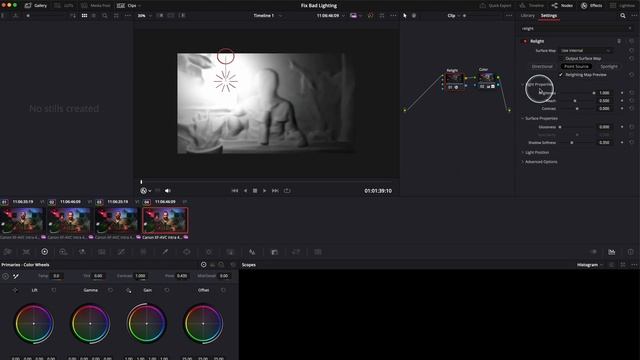Click the Quick Export button
This screenshot has width=640, height=360.
pos(496,6)
